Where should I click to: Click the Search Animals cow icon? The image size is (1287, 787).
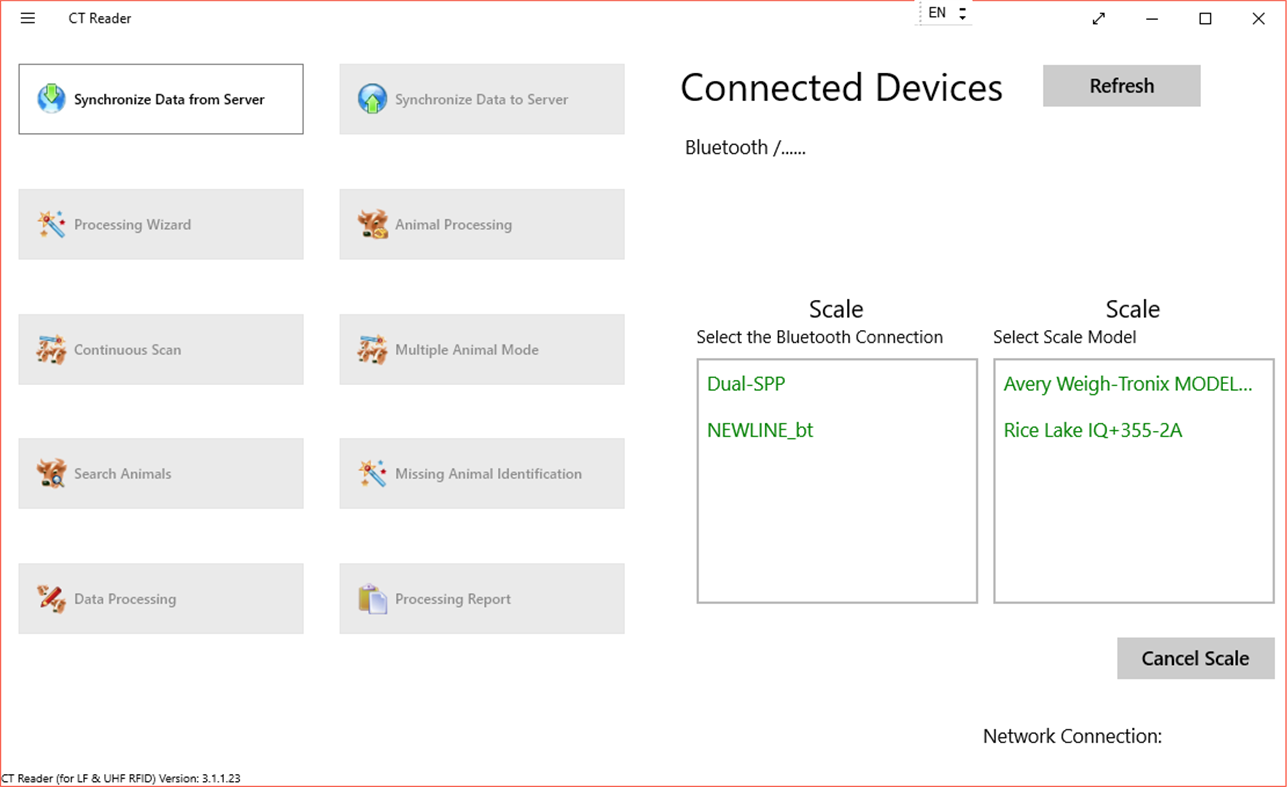point(50,473)
